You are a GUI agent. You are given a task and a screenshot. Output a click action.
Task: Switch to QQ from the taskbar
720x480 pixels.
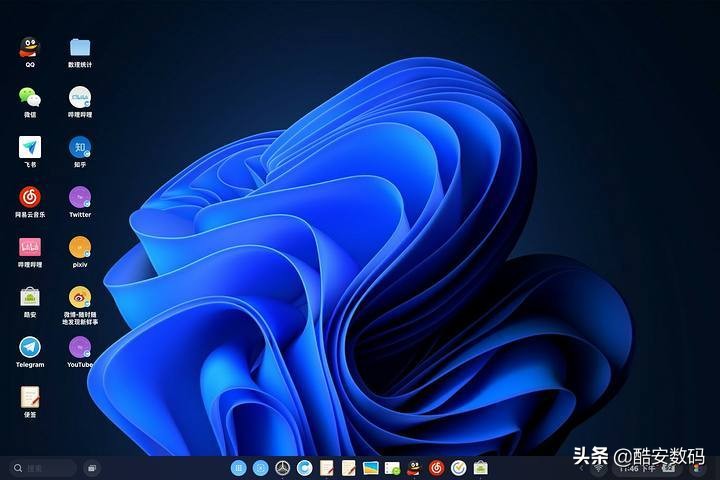coord(414,468)
